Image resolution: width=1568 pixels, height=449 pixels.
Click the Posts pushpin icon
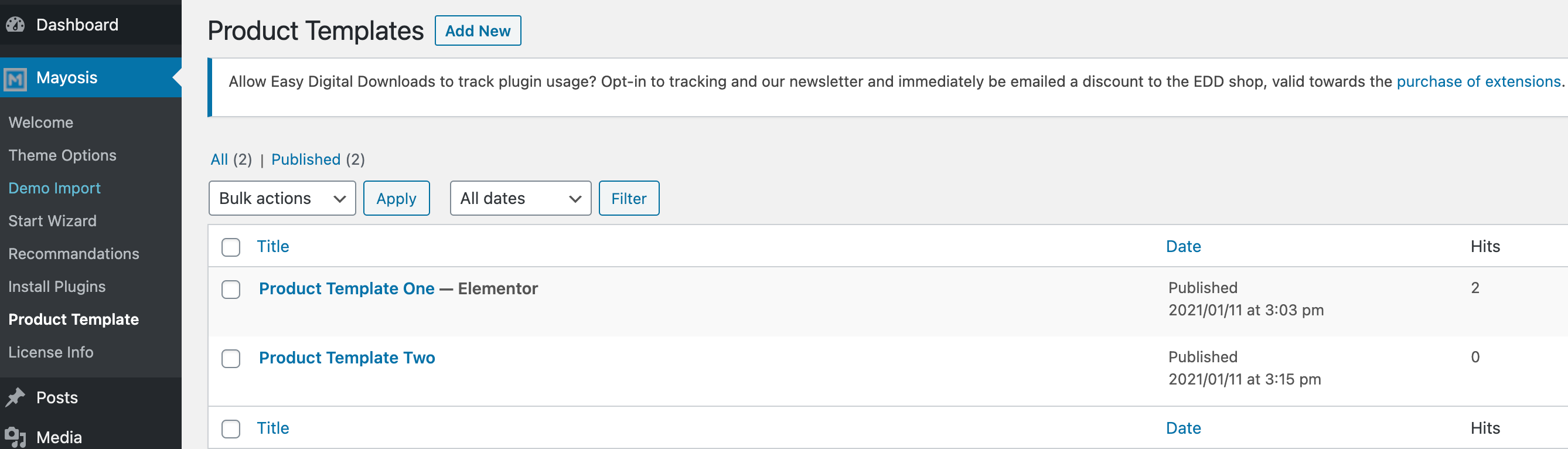[15, 397]
